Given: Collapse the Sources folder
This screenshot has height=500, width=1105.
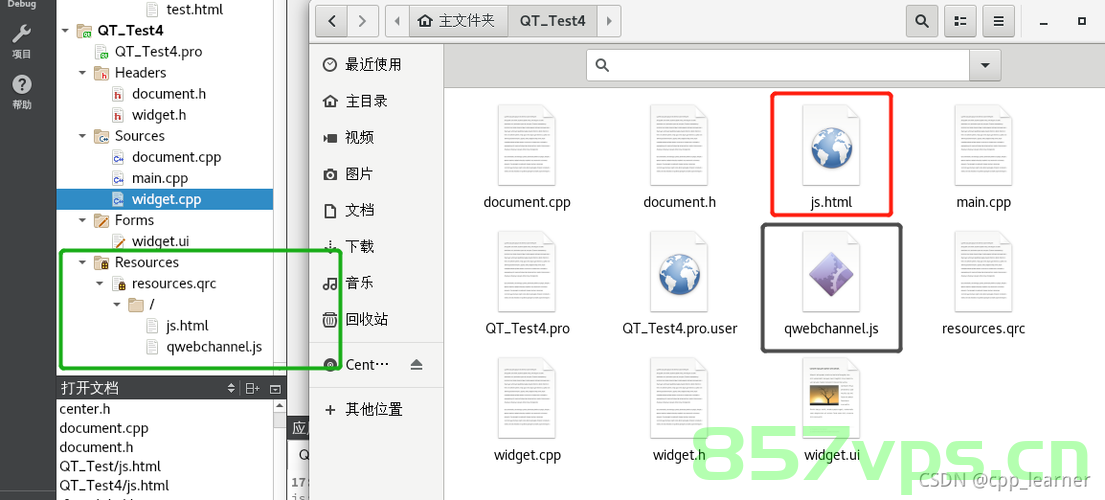Looking at the screenshot, I should 82,136.
